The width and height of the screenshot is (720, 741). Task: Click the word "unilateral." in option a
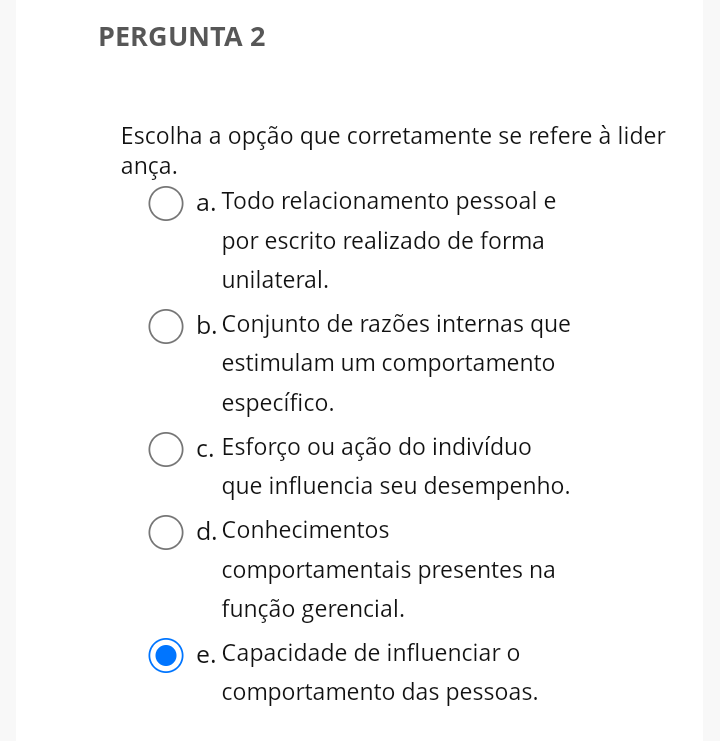click(275, 280)
